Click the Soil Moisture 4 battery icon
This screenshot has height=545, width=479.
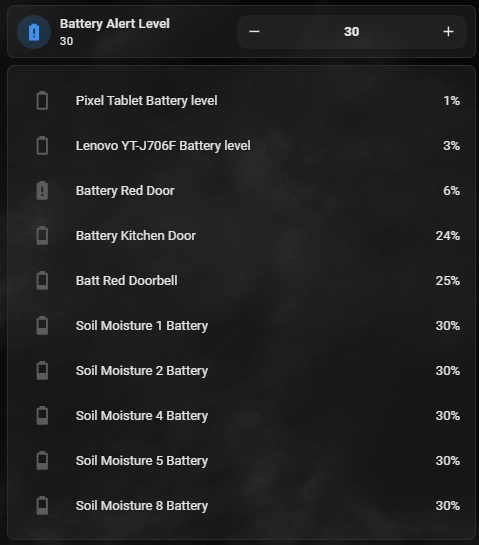(x=42, y=415)
